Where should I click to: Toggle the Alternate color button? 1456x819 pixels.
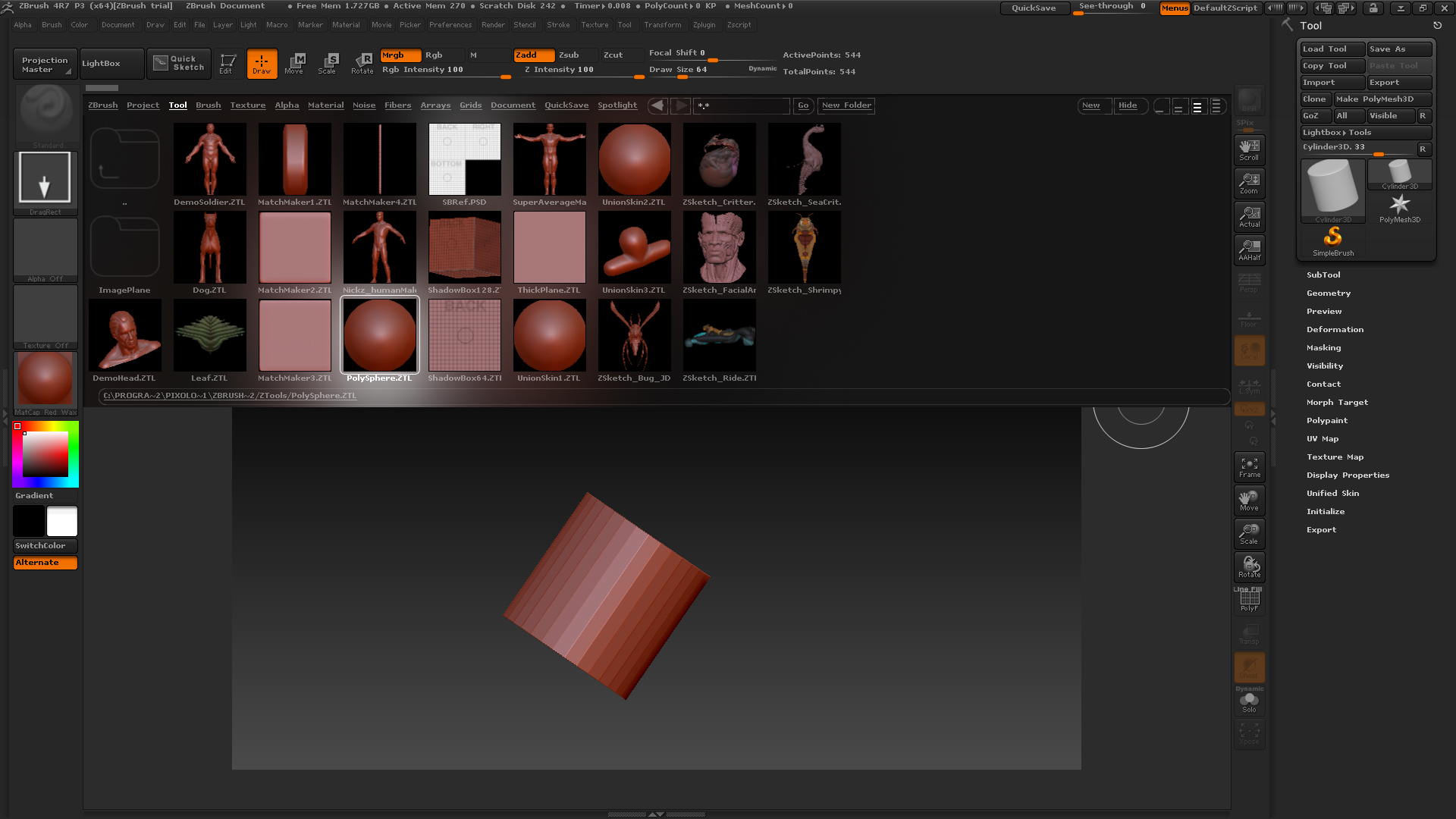pos(45,563)
